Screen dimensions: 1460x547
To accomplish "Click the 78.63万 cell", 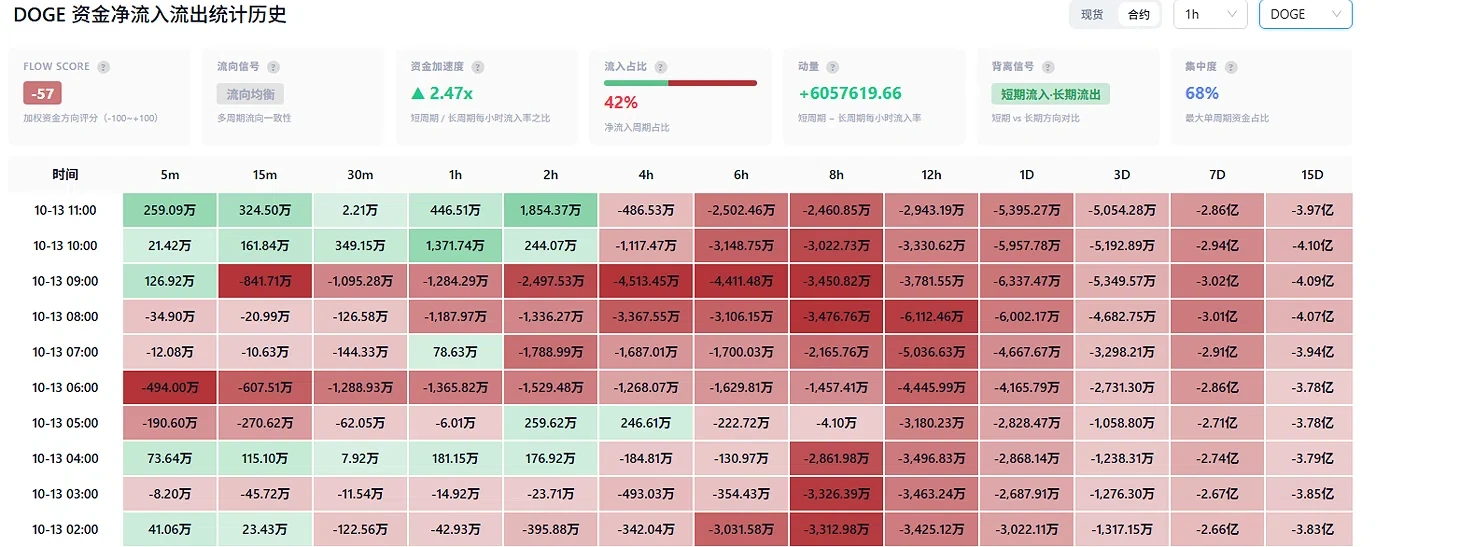I will click(456, 352).
